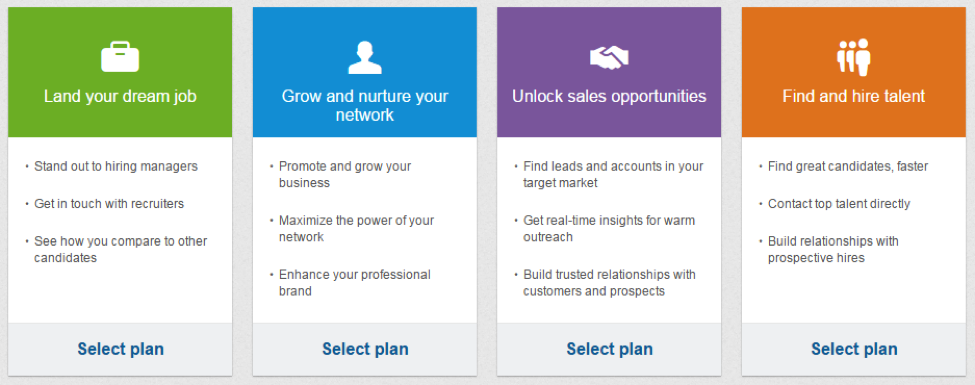This screenshot has height=385, width=975.
Task: Click 'Contact top talent directly' bullet
Action: pos(839,203)
